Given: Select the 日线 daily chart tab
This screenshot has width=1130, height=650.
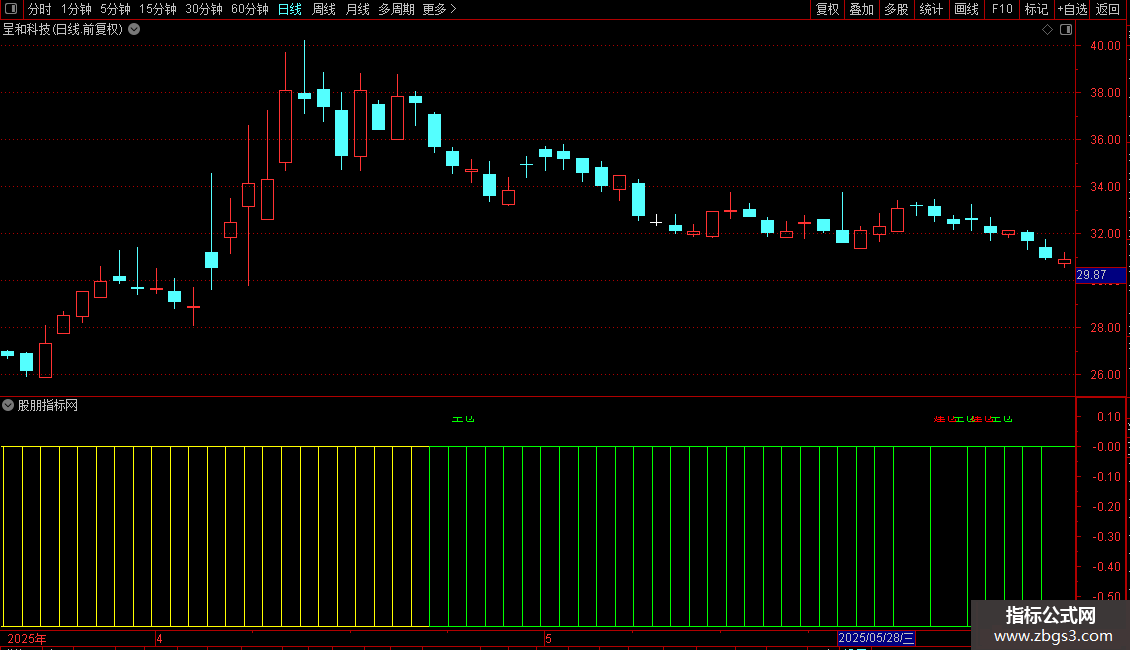Looking at the screenshot, I should (x=290, y=9).
